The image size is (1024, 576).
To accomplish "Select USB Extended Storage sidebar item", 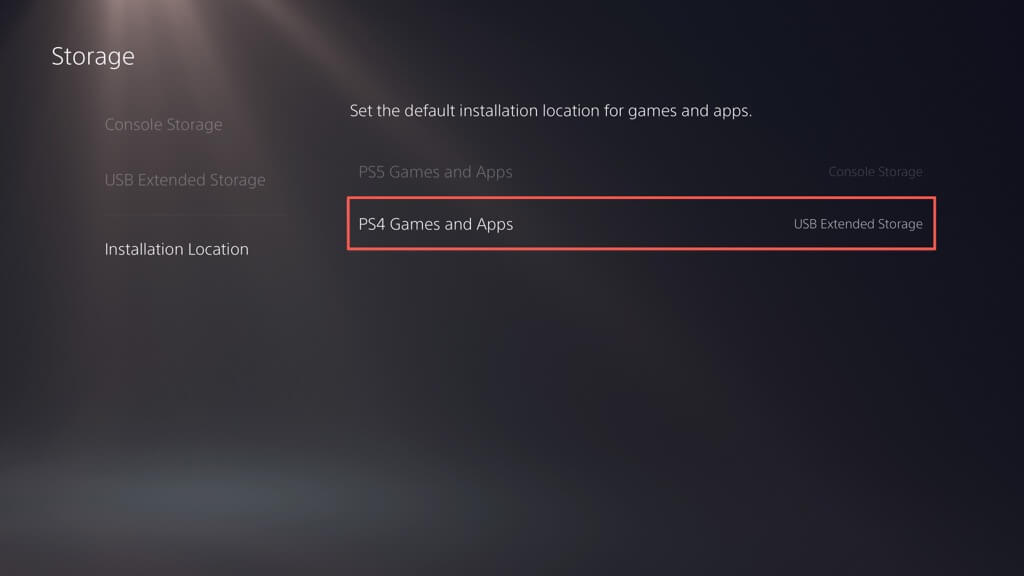I will 185,180.
